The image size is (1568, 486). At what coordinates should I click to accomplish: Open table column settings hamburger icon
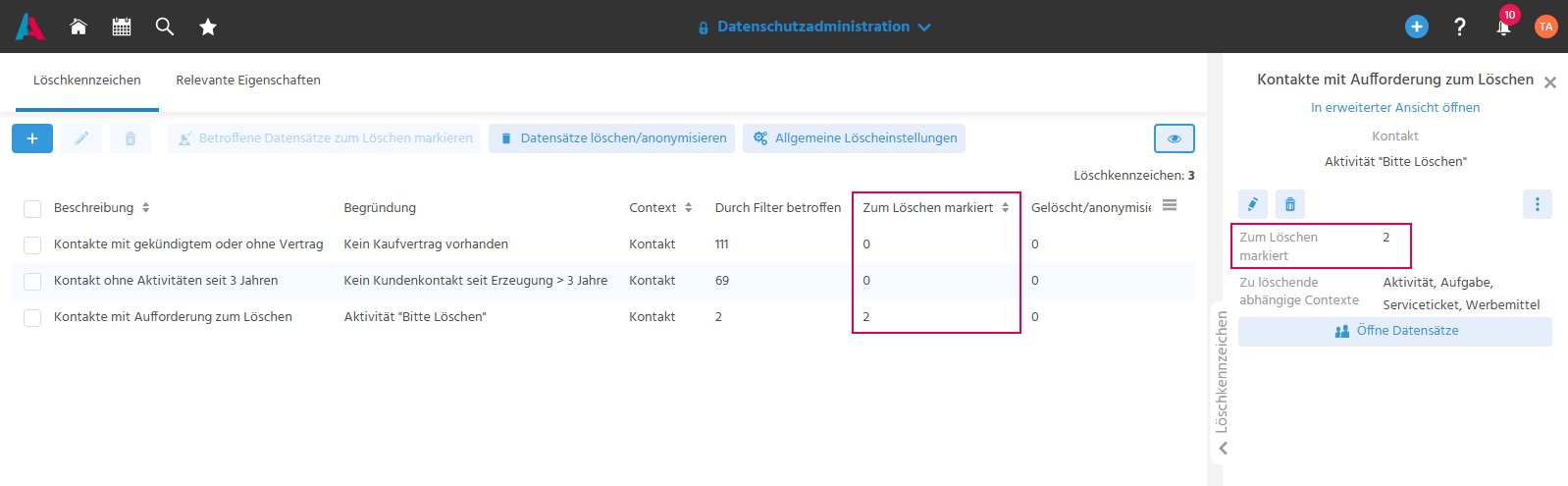point(1170,205)
